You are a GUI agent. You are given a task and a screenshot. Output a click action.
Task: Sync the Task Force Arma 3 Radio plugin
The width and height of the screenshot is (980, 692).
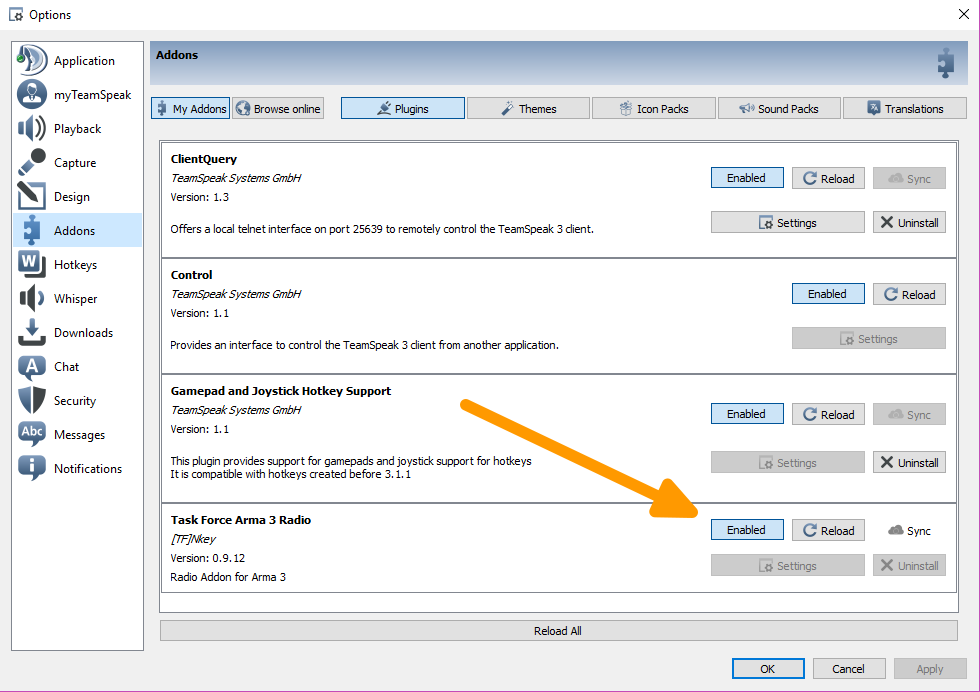coord(909,530)
